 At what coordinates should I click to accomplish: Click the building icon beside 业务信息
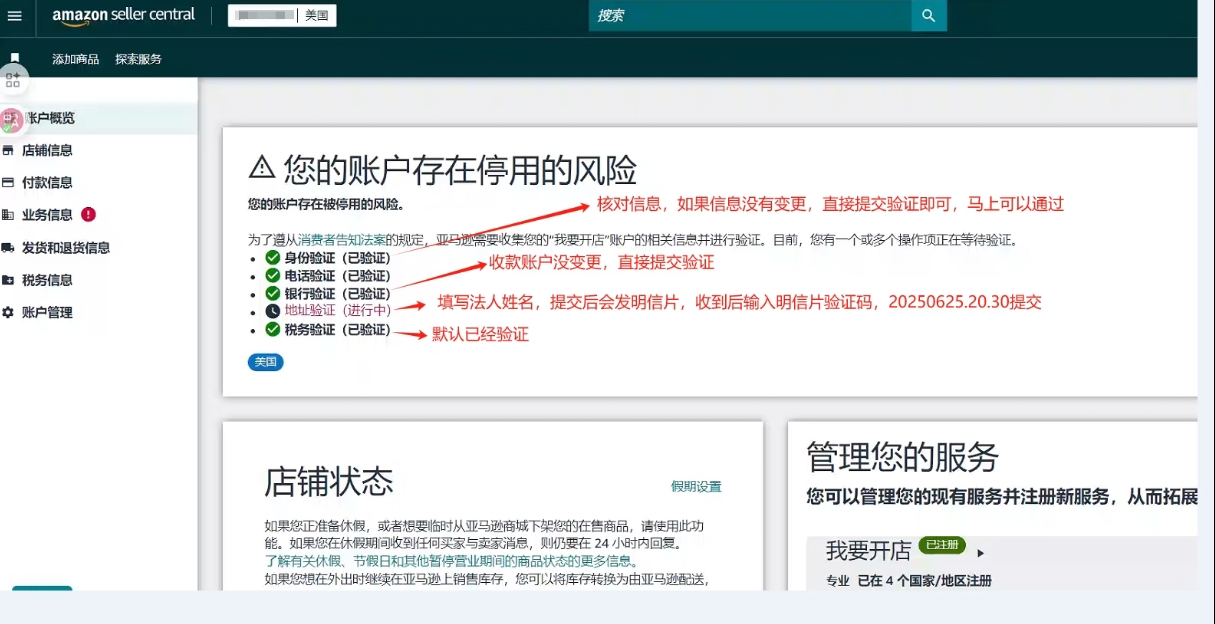[x=8, y=215]
